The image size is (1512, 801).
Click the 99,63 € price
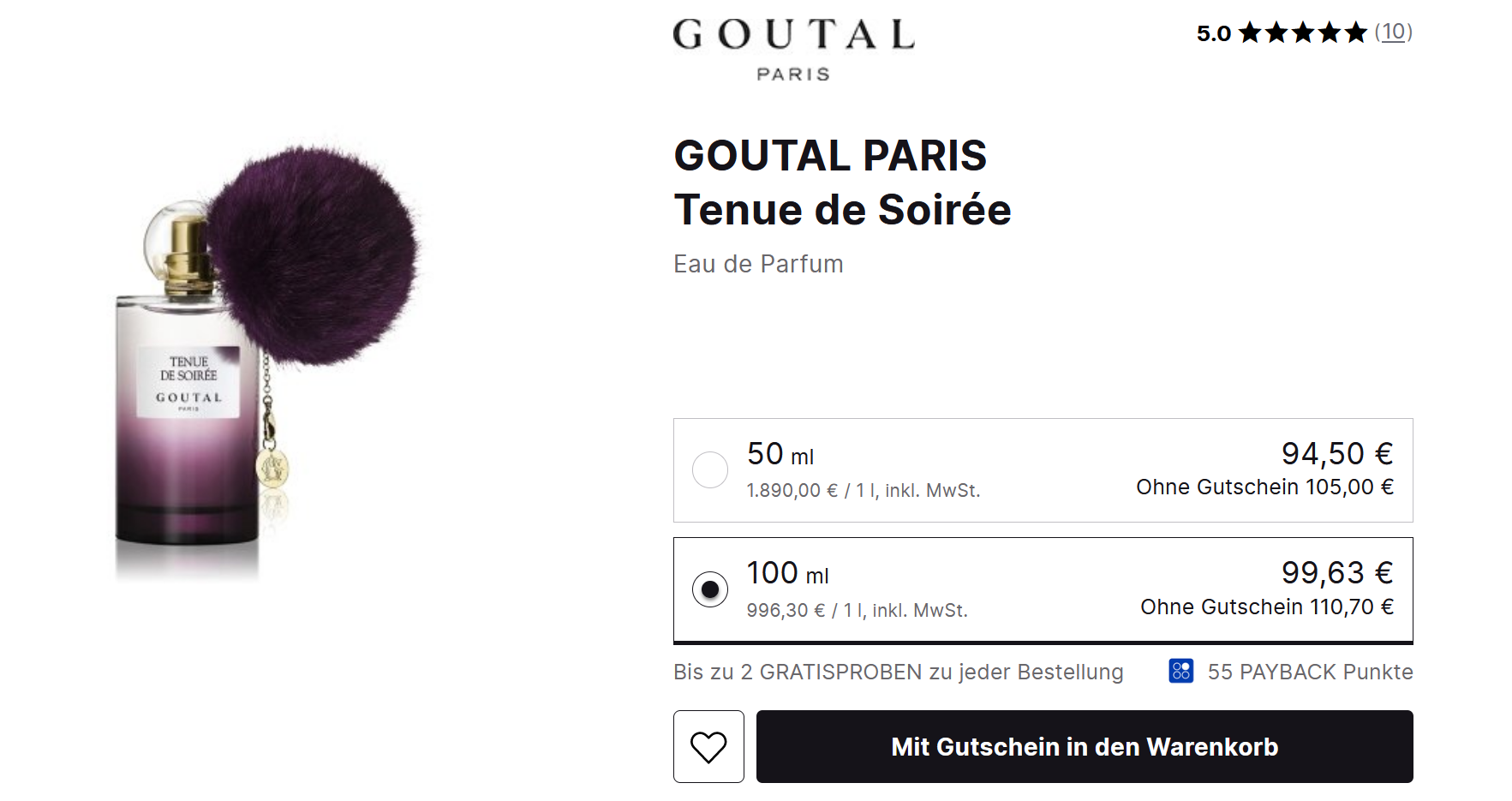(1336, 572)
